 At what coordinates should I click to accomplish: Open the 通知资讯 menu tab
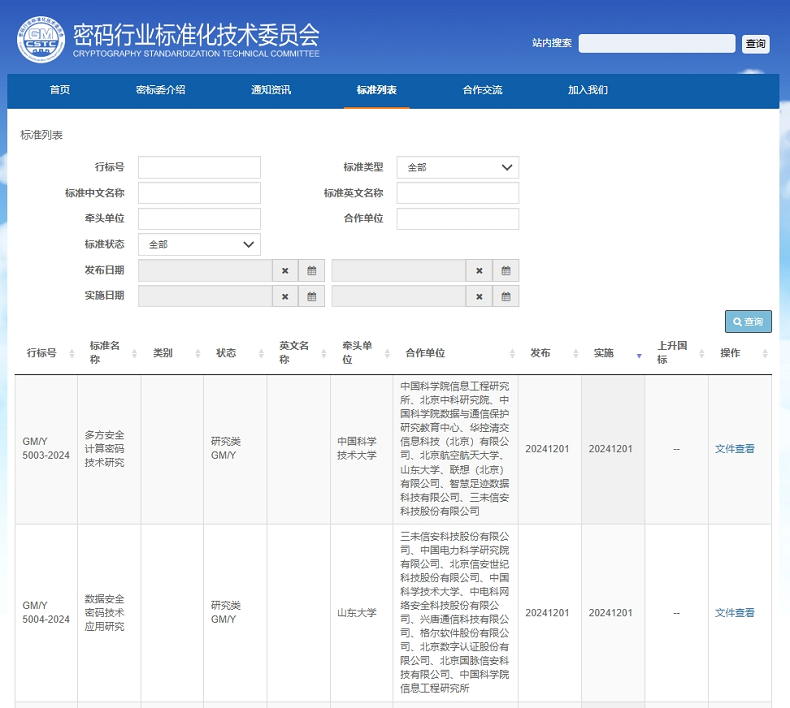[x=271, y=90]
